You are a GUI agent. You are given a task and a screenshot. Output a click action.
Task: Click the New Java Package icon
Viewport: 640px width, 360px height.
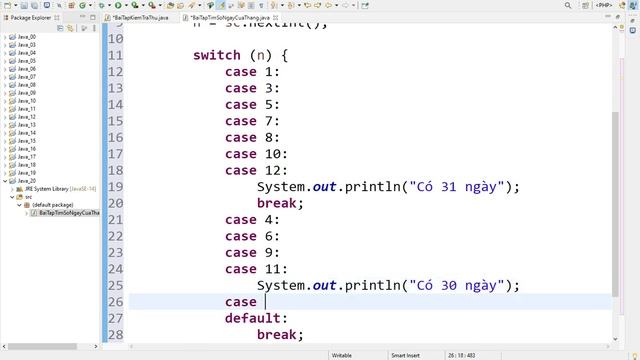coord(71,5)
